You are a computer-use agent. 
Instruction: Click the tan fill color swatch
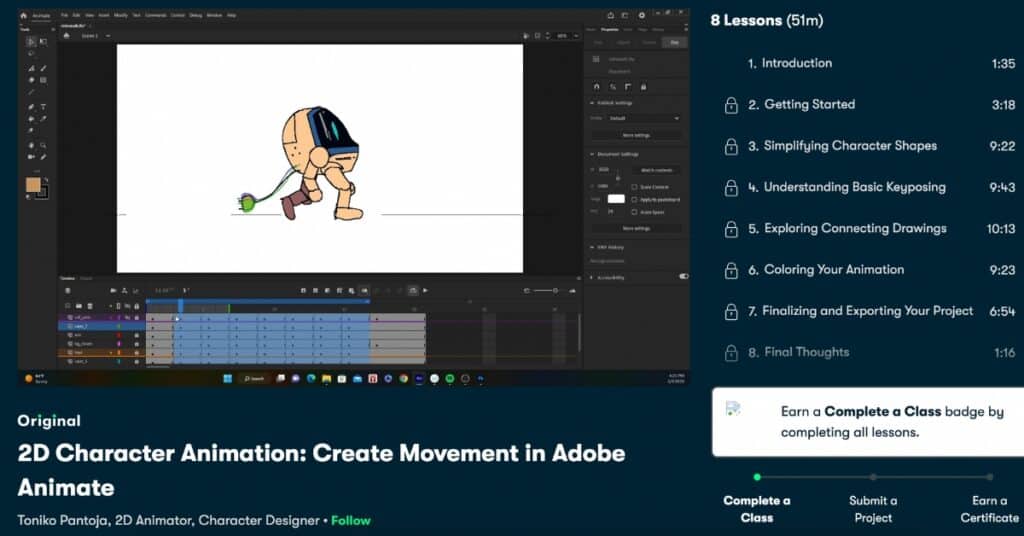click(x=33, y=185)
